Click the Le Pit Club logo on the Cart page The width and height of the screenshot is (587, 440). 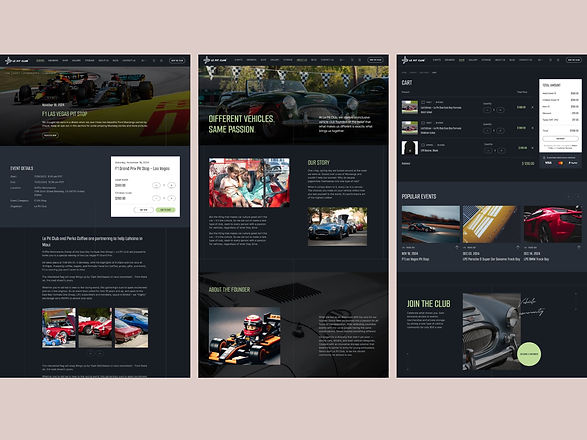(413, 60)
